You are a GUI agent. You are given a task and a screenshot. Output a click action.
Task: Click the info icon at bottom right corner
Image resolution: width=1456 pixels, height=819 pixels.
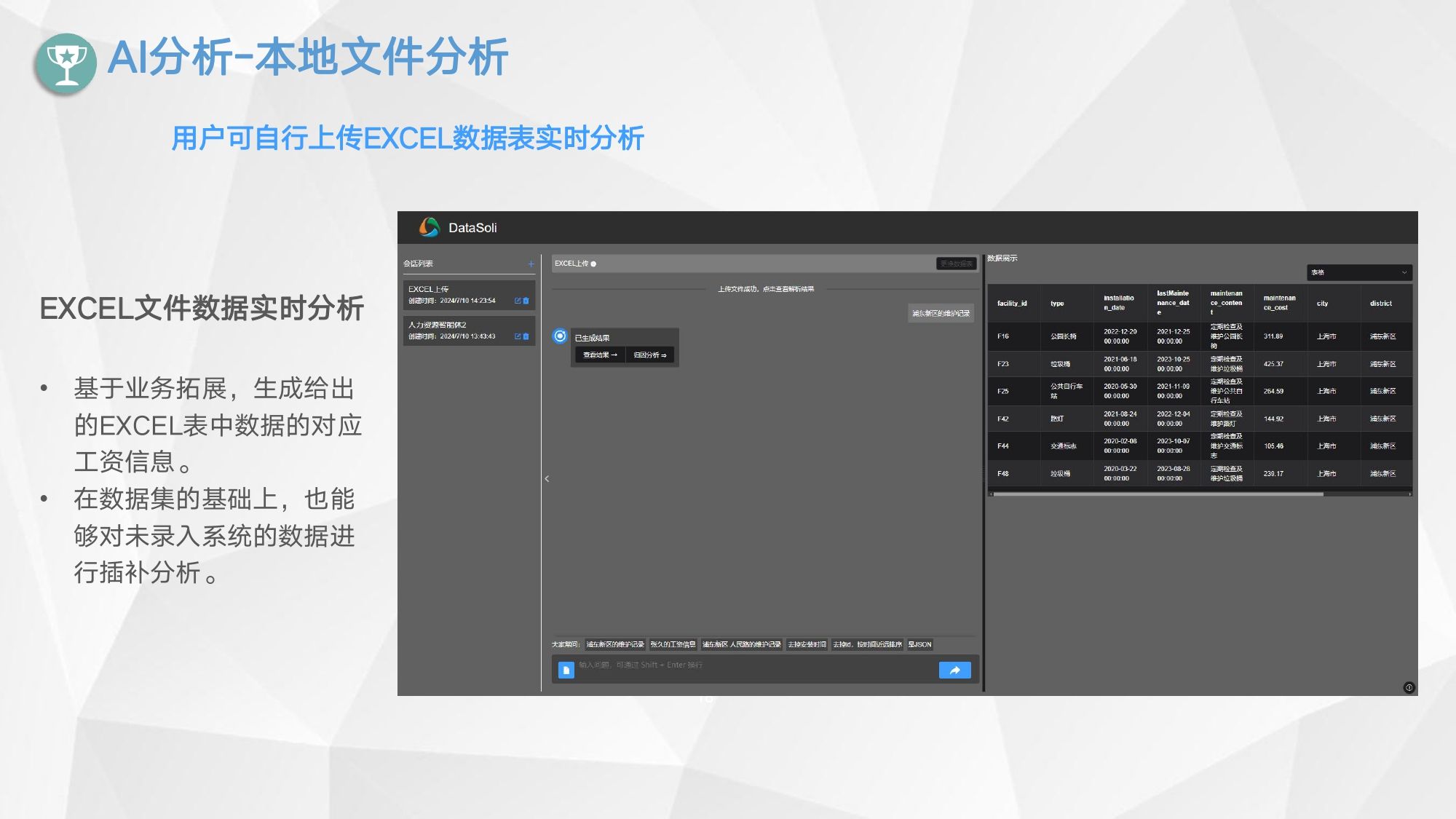1409,687
